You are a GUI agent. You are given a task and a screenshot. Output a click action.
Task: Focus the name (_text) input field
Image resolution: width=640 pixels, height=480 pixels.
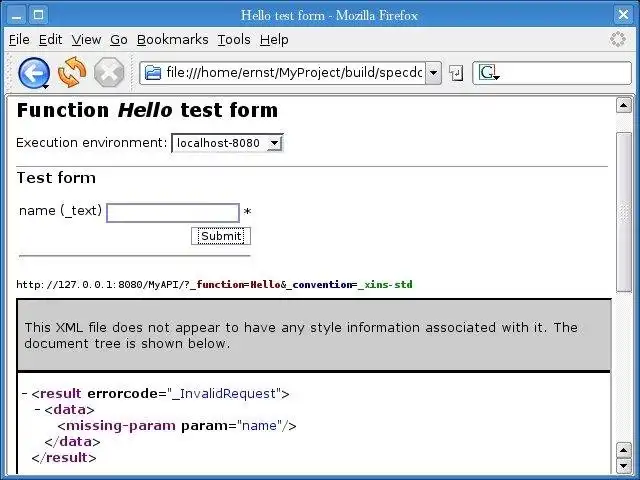[x=173, y=212]
